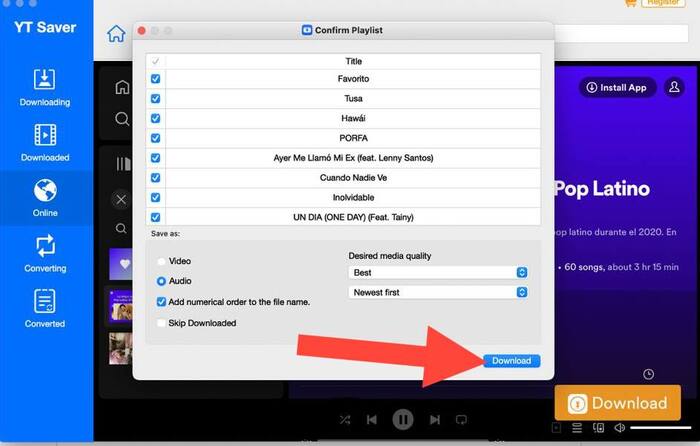Image resolution: width=700 pixels, height=446 pixels.
Task: Select the Video radio button
Action: point(161,261)
